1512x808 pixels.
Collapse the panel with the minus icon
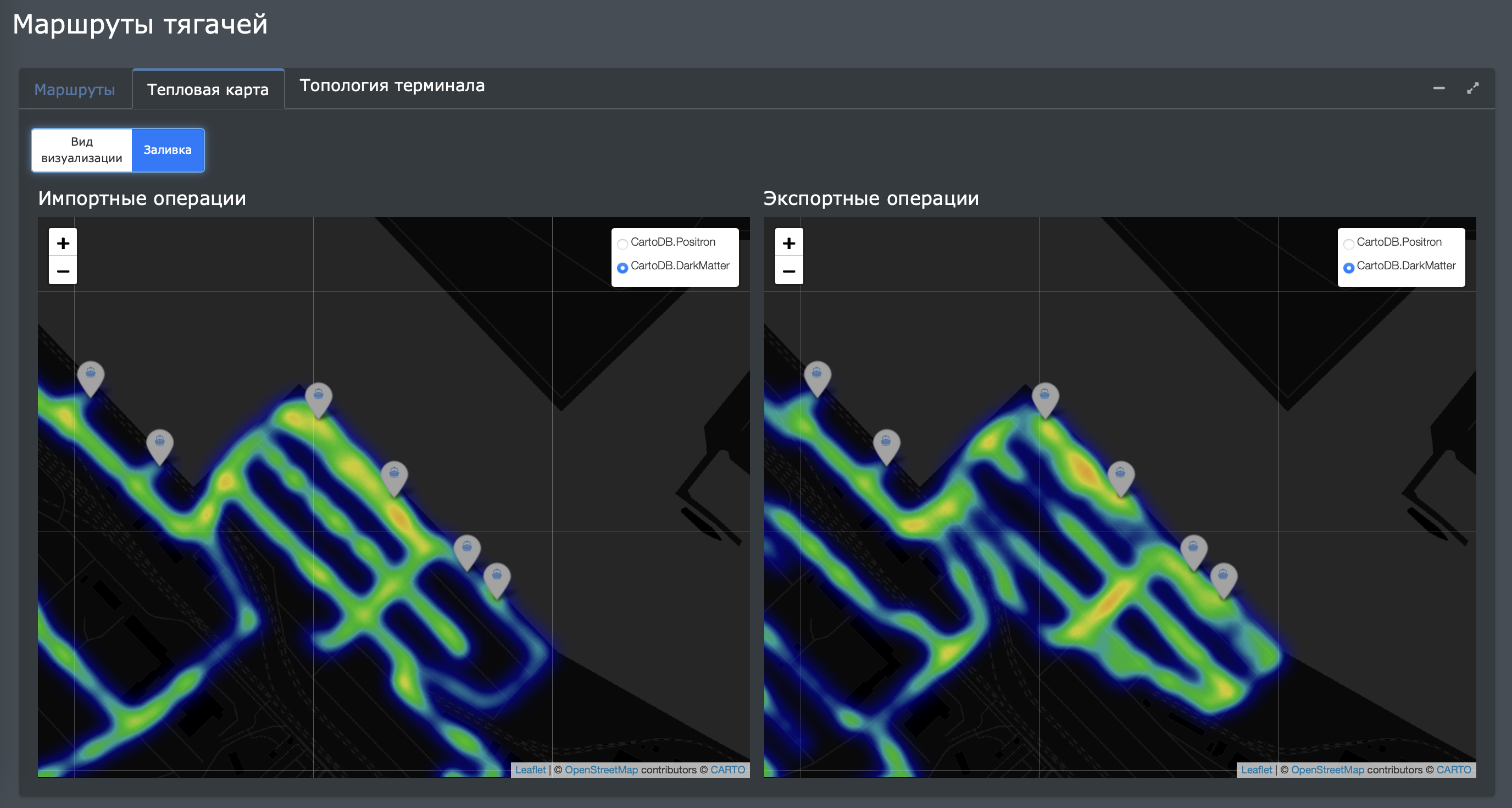pyautogui.click(x=1438, y=88)
